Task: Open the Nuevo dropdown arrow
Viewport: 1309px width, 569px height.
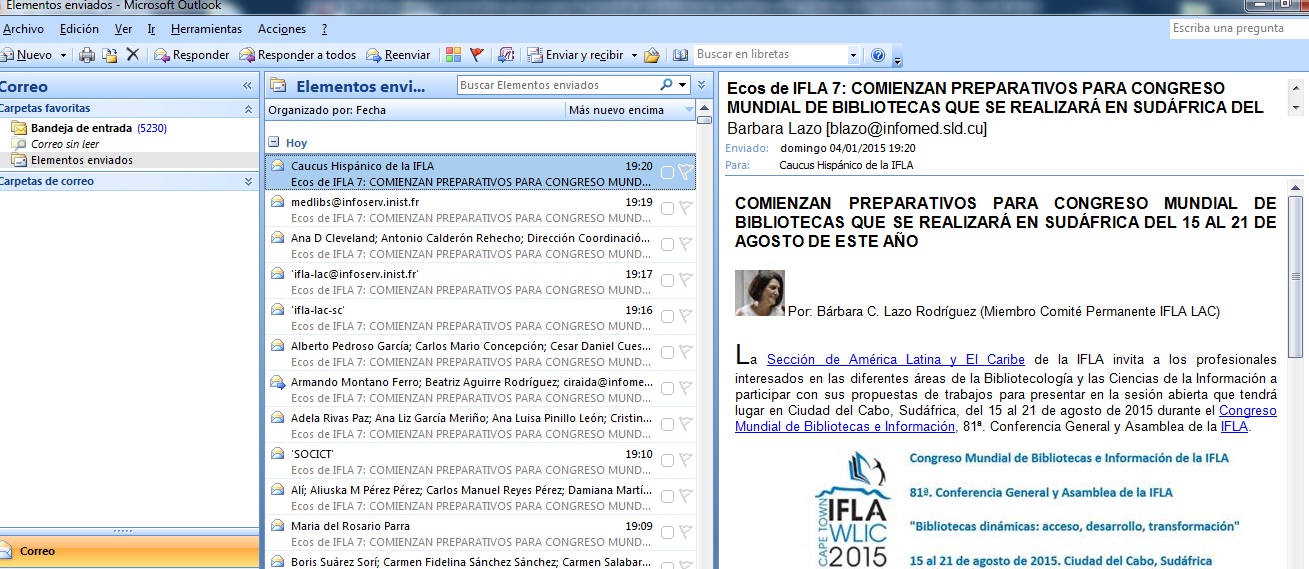Action: point(63,55)
